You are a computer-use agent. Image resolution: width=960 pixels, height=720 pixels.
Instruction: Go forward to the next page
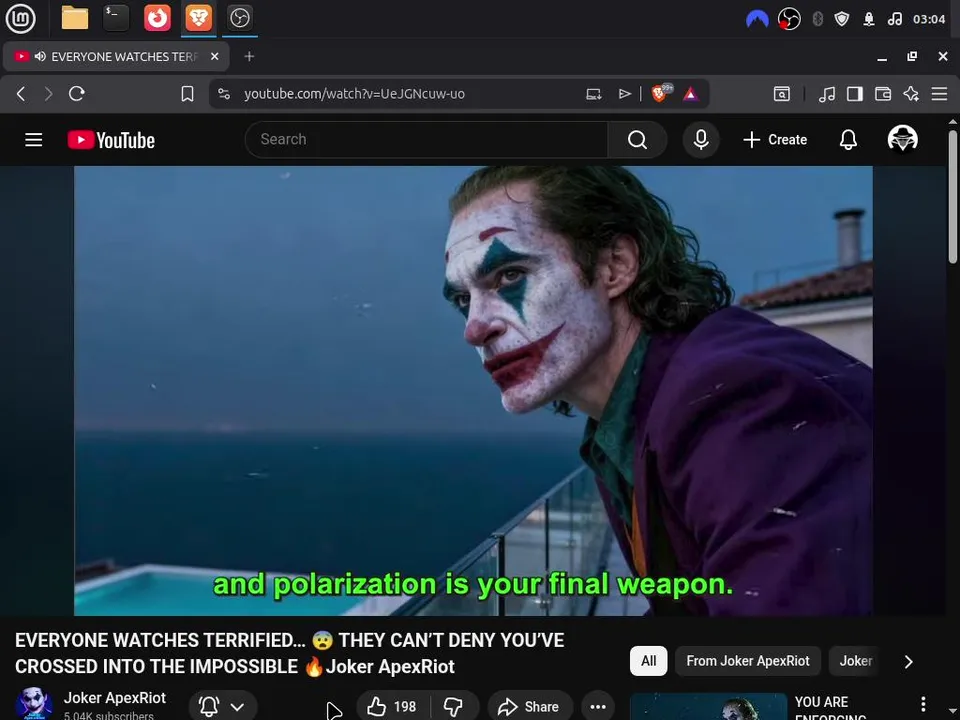pos(48,94)
